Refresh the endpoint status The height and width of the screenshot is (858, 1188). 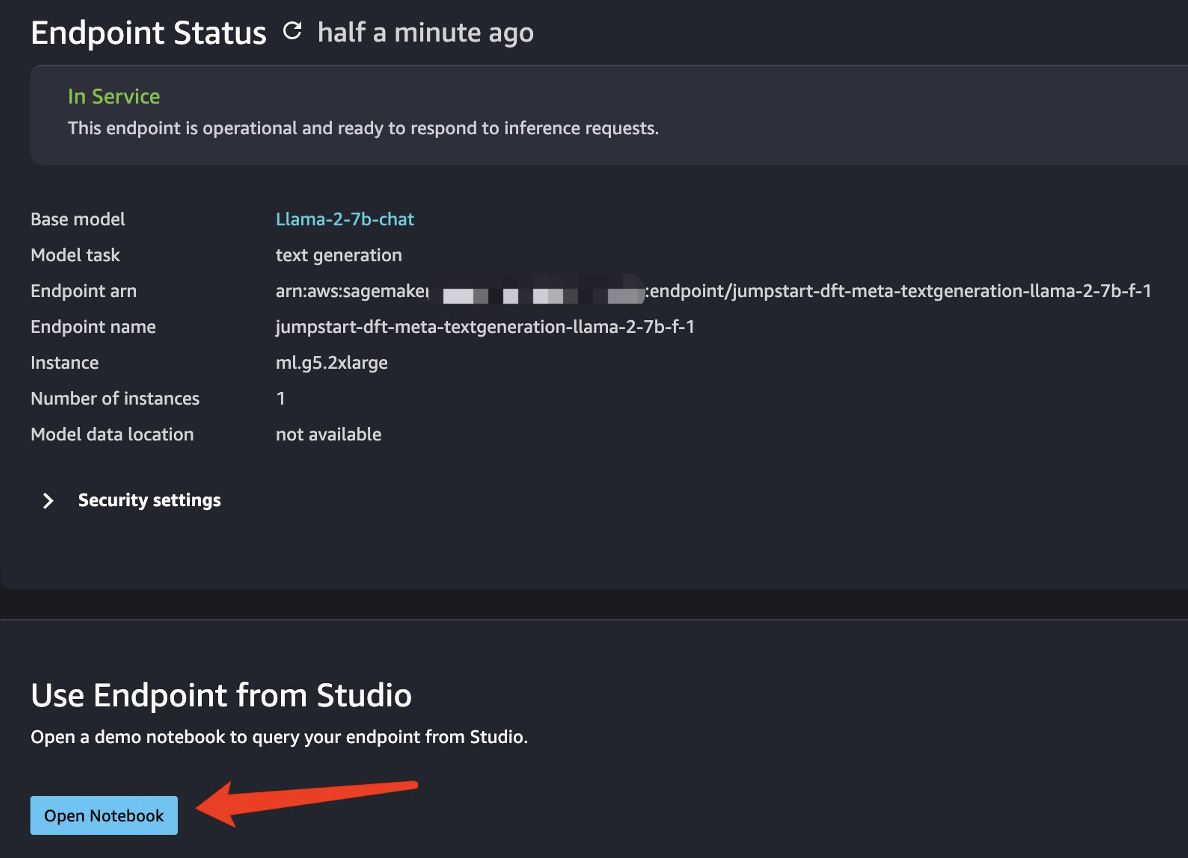point(292,31)
